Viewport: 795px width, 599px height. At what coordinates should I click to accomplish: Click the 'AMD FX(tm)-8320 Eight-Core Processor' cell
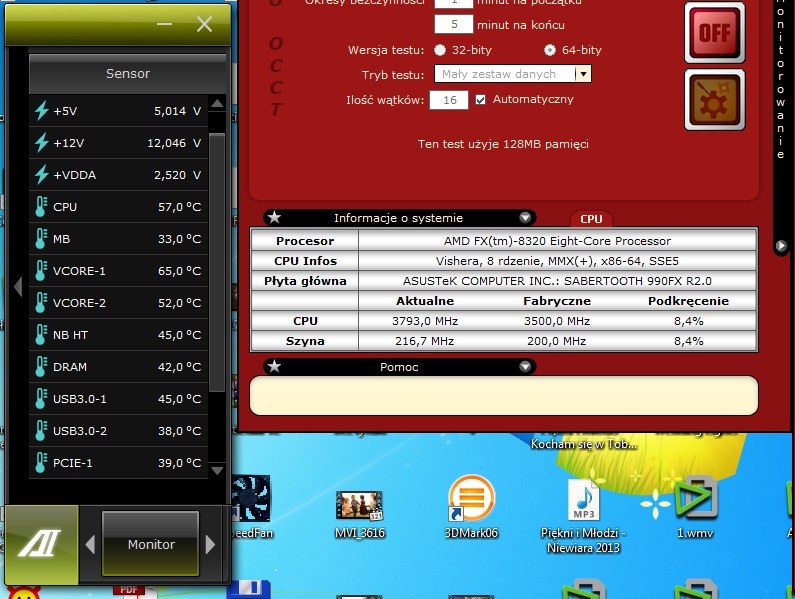(x=557, y=241)
